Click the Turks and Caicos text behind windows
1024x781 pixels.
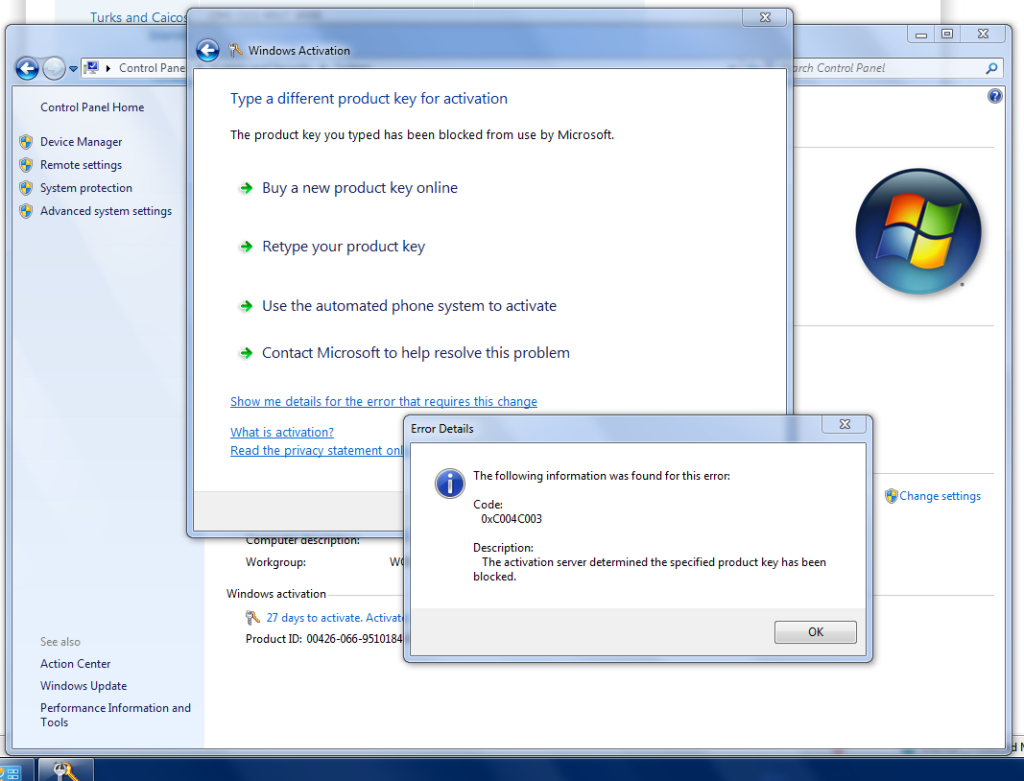(138, 17)
